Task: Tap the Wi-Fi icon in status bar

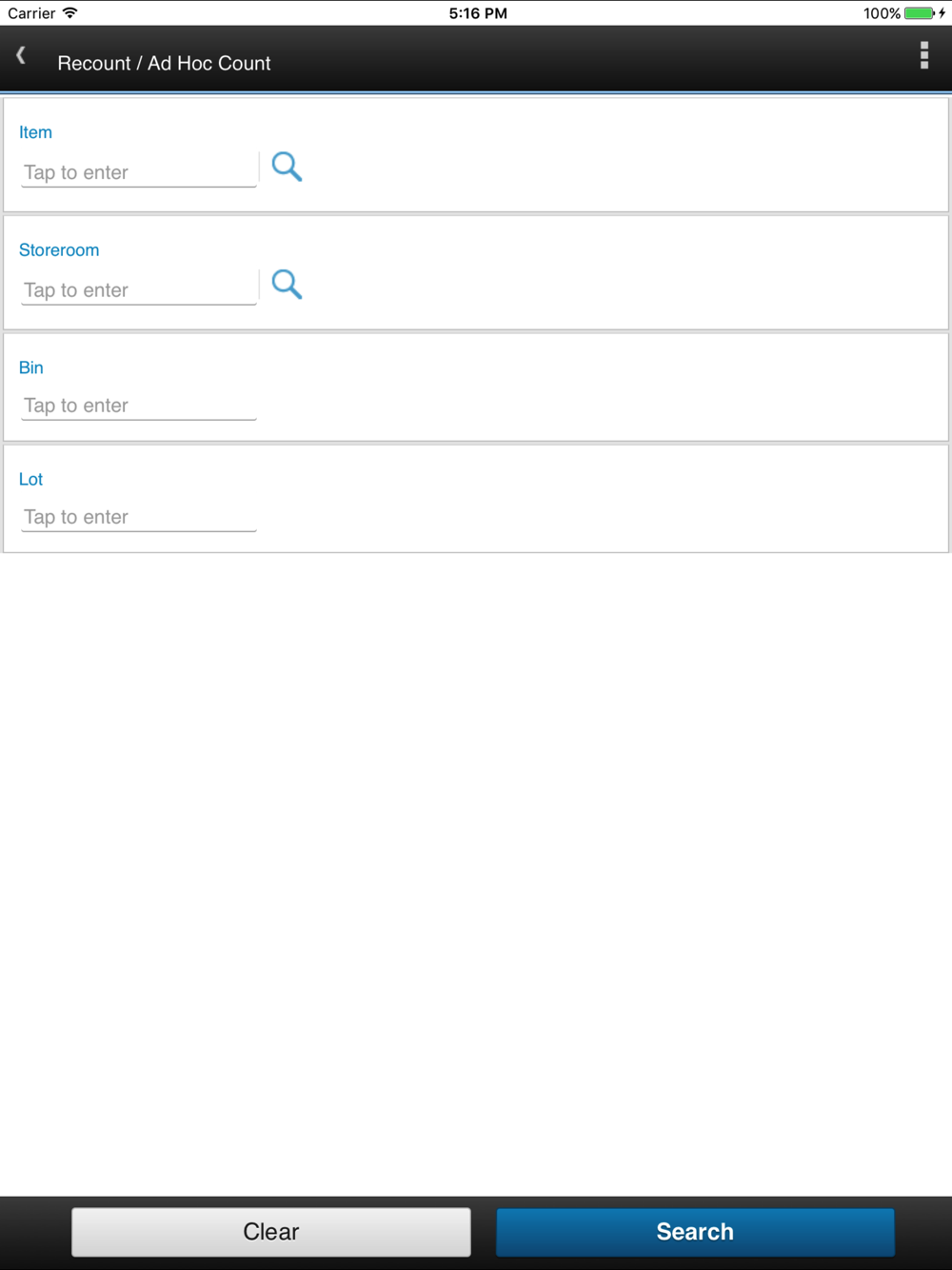Action: tap(69, 13)
